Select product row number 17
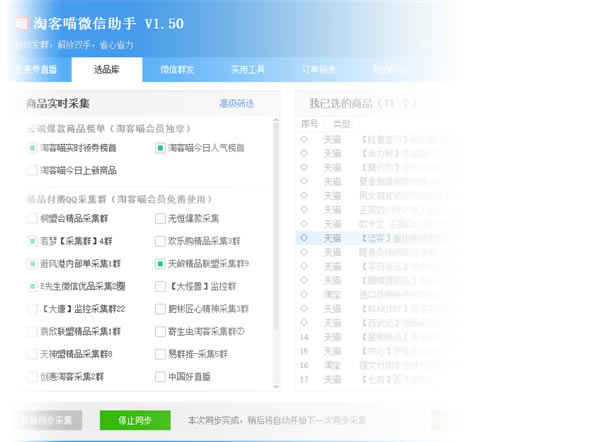Viewport: 600px width, 442px height. click(x=375, y=380)
